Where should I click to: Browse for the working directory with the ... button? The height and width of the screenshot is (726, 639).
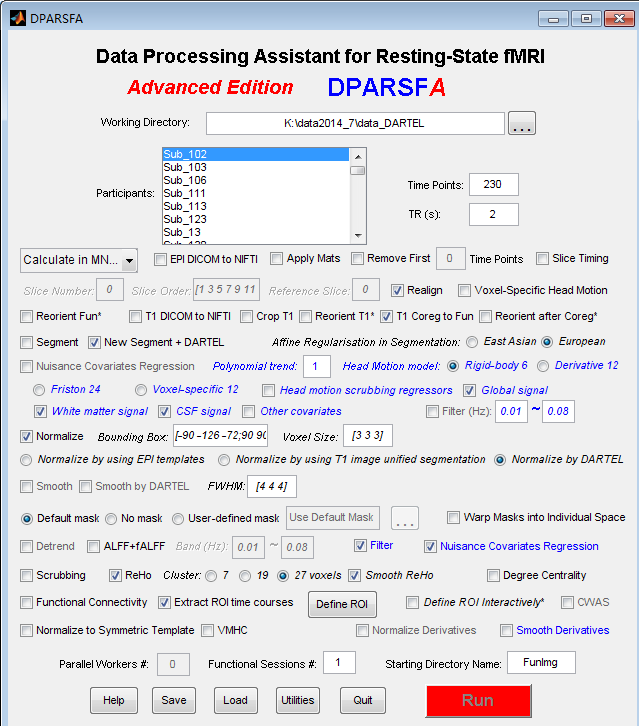(522, 123)
